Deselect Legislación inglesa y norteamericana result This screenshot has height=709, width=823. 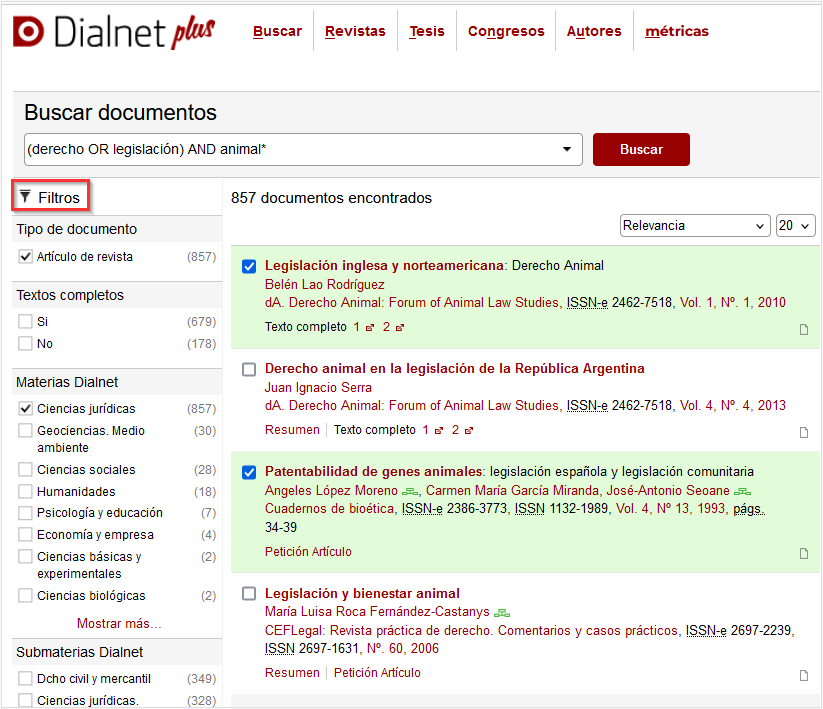[x=249, y=267]
